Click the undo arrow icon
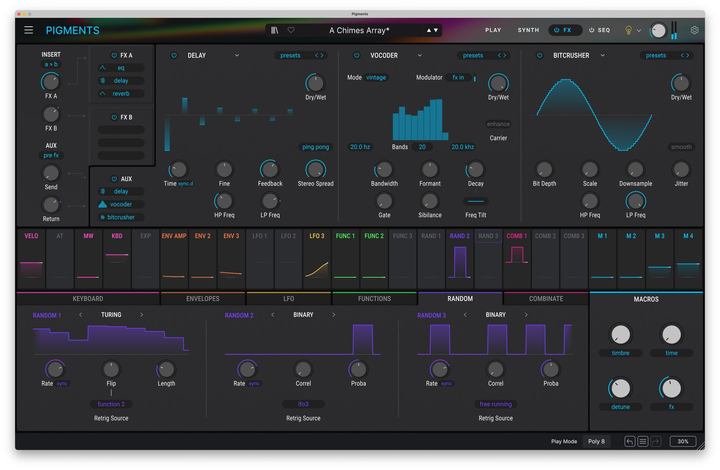 click(x=630, y=441)
